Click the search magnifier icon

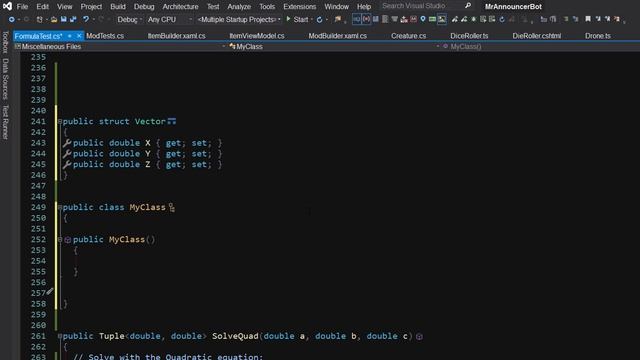pyautogui.click(x=468, y=6)
